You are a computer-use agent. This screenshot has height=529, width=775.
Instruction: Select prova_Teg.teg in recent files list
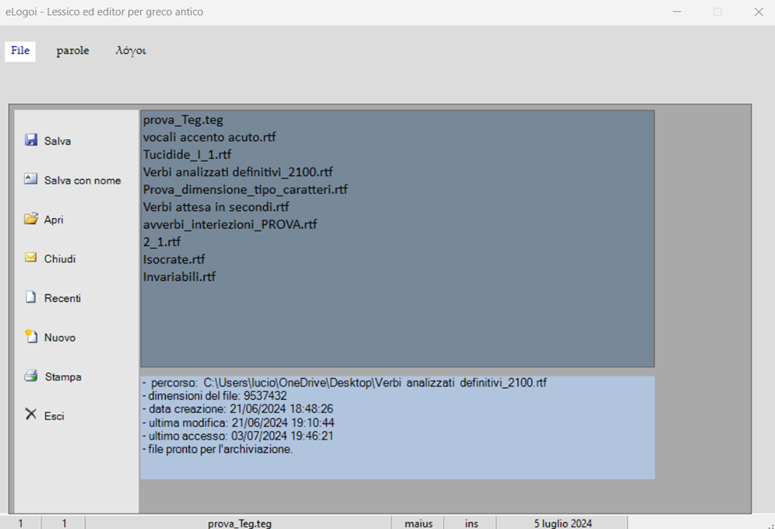point(183,120)
